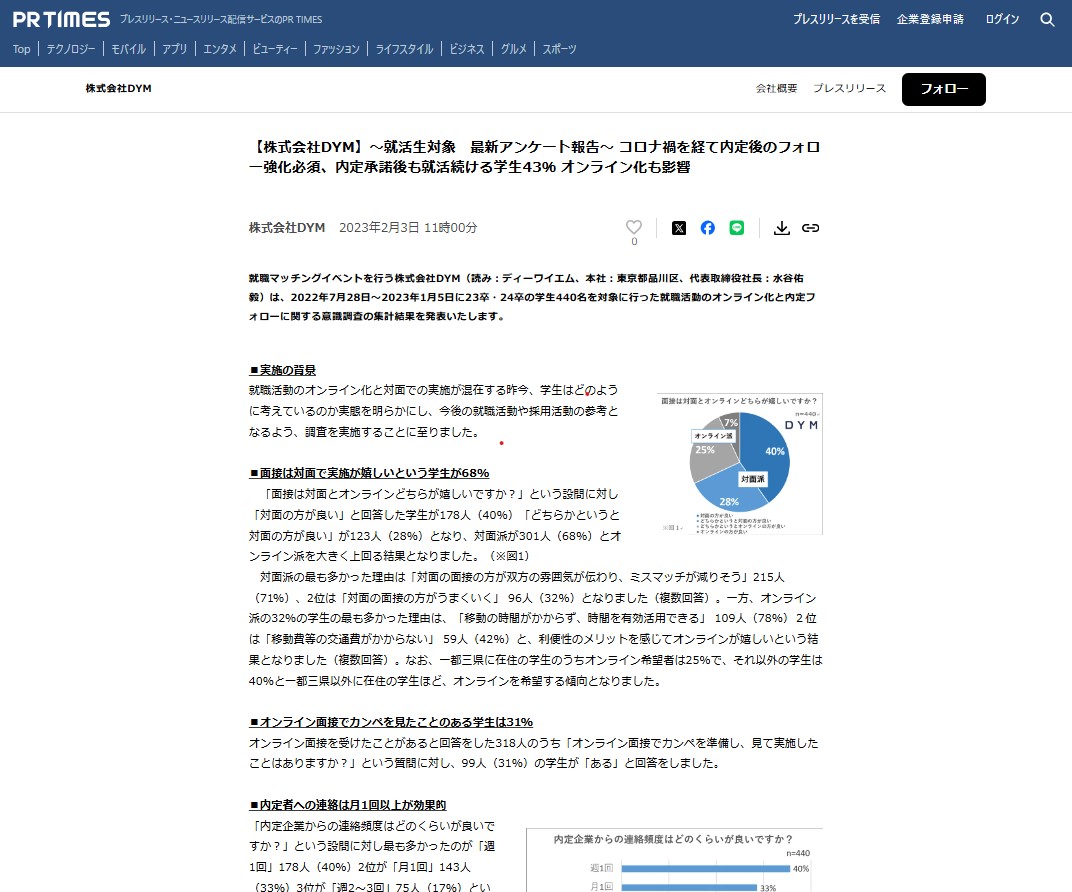Open the エンタメ category
Screen dimensions: 1072x892
(x=219, y=49)
